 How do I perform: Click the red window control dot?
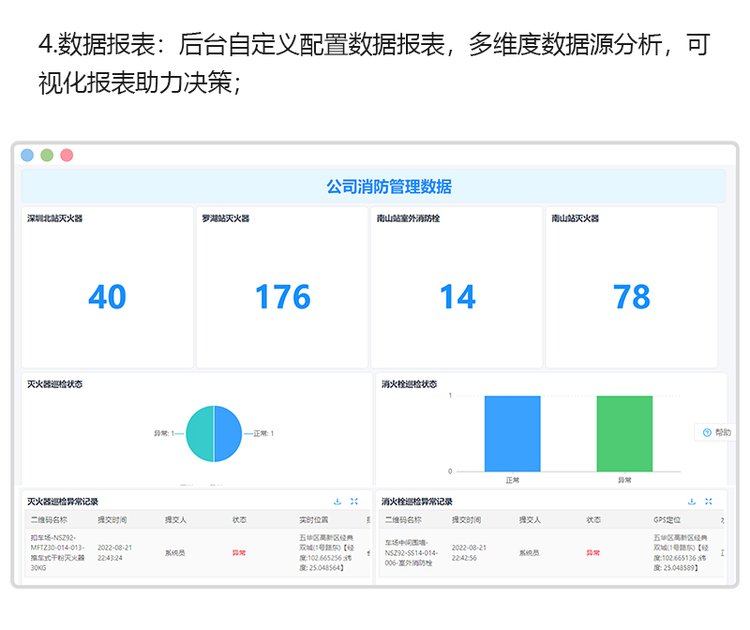point(67,155)
